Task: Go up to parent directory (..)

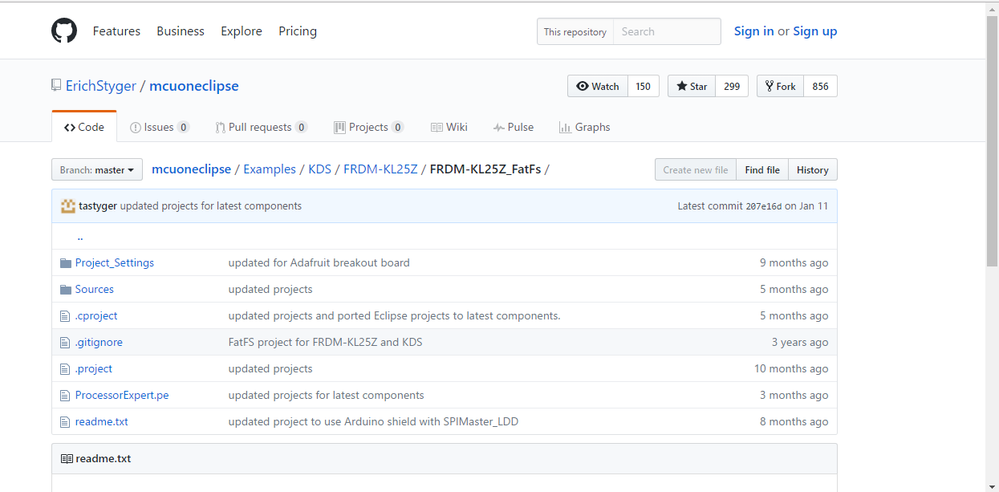Action: [80, 237]
